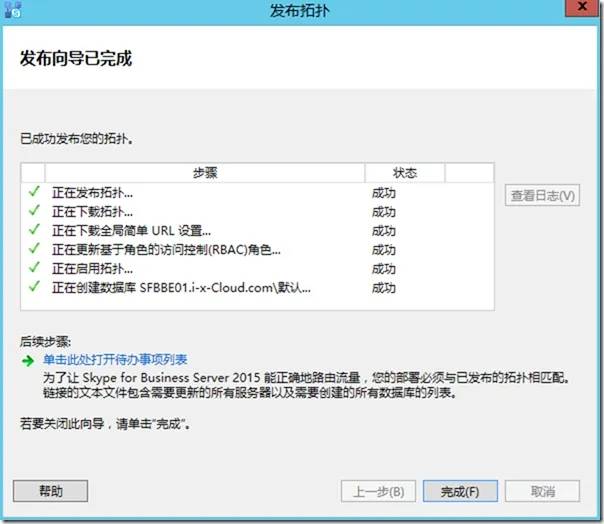Click the green checkmark for 正在下载拓扑
The height and width of the screenshot is (524, 604).
[x=34, y=210]
